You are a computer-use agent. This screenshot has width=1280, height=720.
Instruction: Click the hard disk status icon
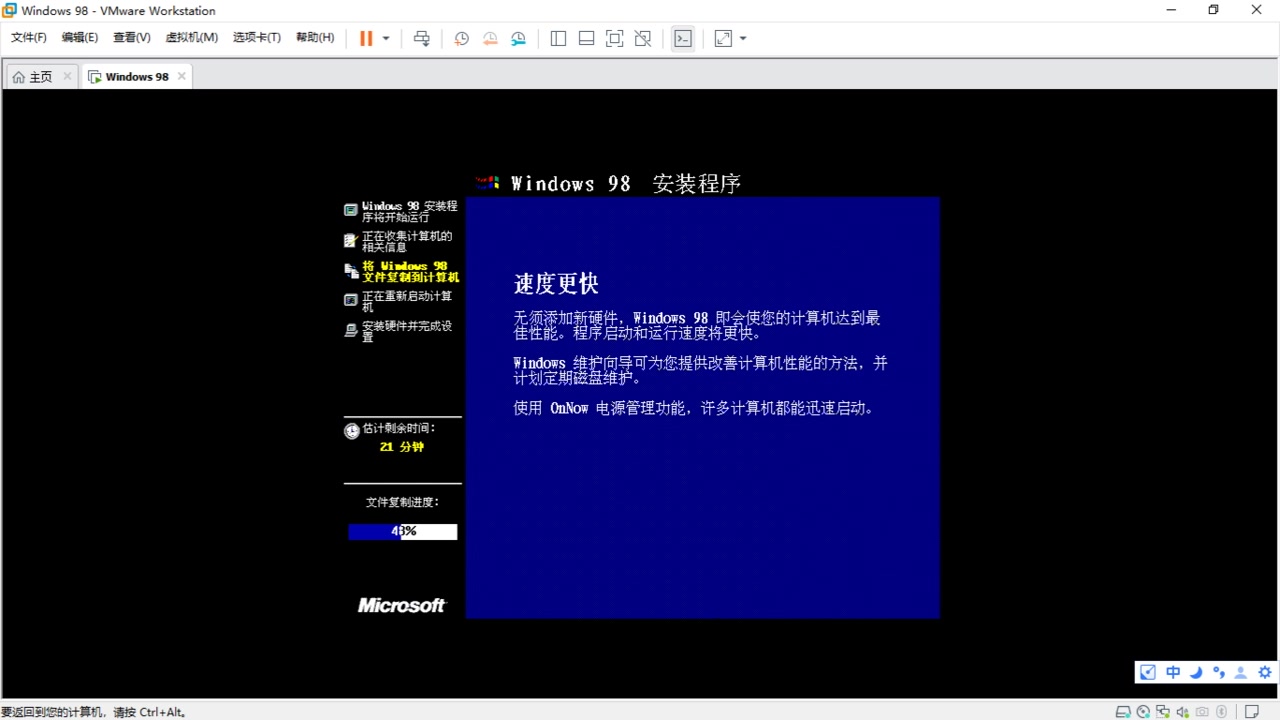[1122, 711]
